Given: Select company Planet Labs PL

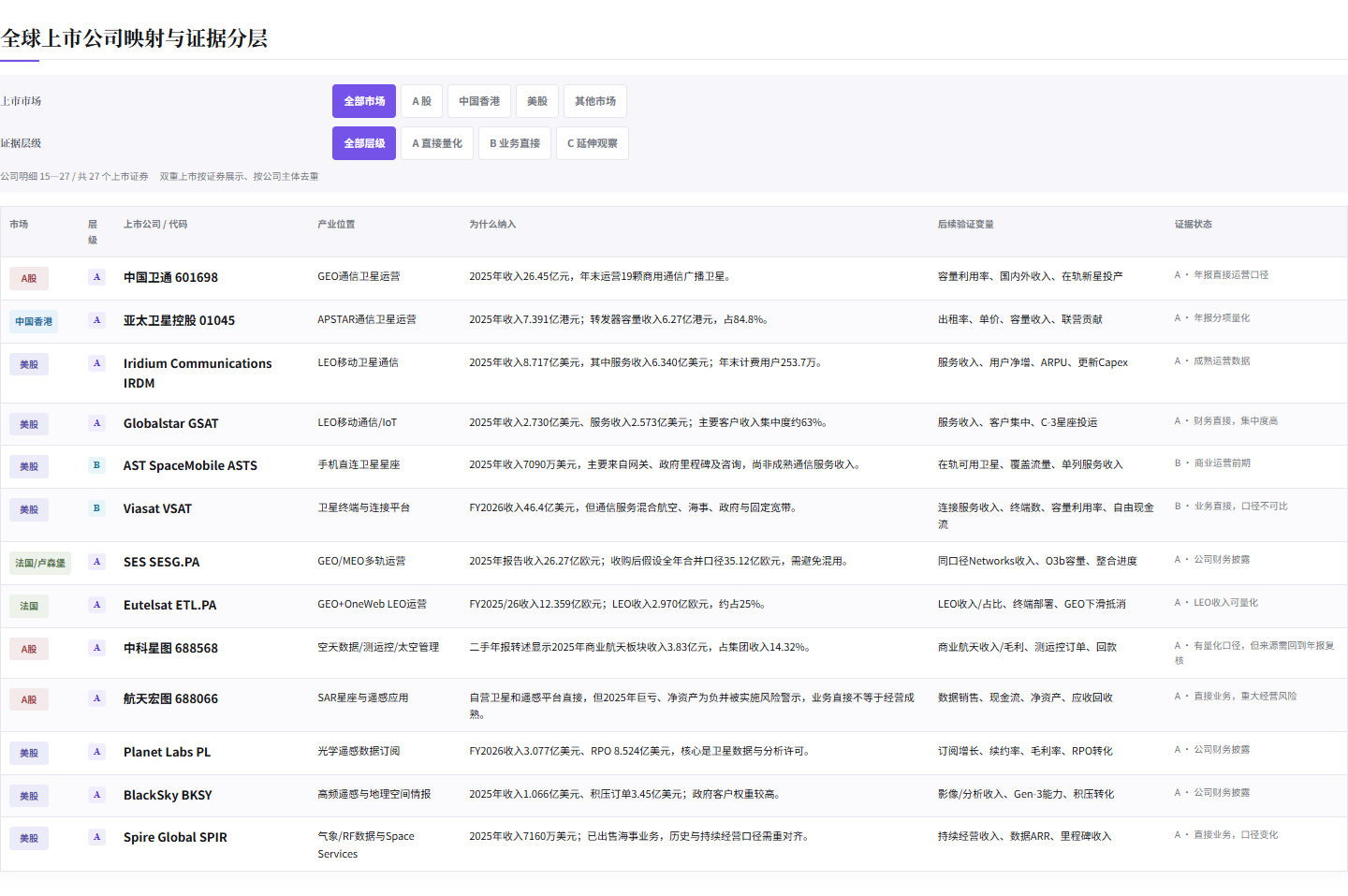Looking at the screenshot, I should (x=167, y=753).
